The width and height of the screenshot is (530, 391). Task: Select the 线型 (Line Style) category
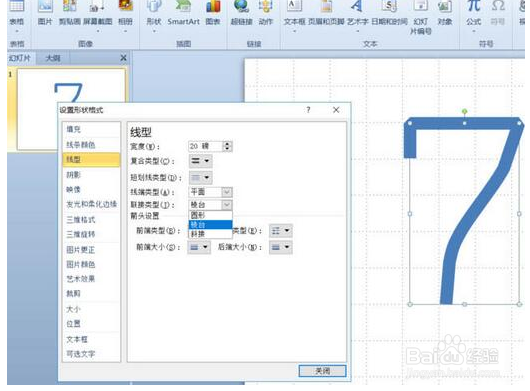pos(91,160)
